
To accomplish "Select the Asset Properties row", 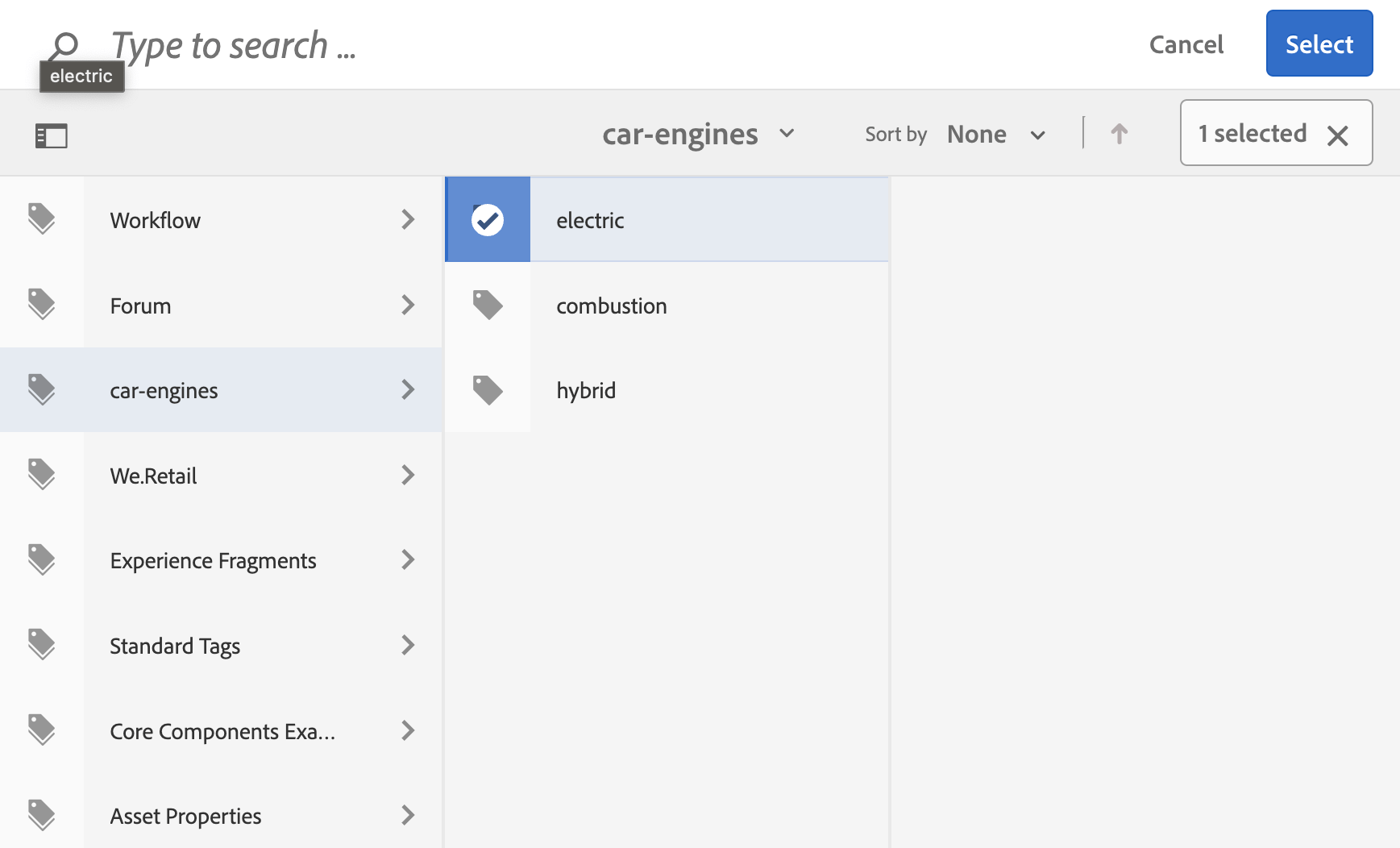I will 221,811.
